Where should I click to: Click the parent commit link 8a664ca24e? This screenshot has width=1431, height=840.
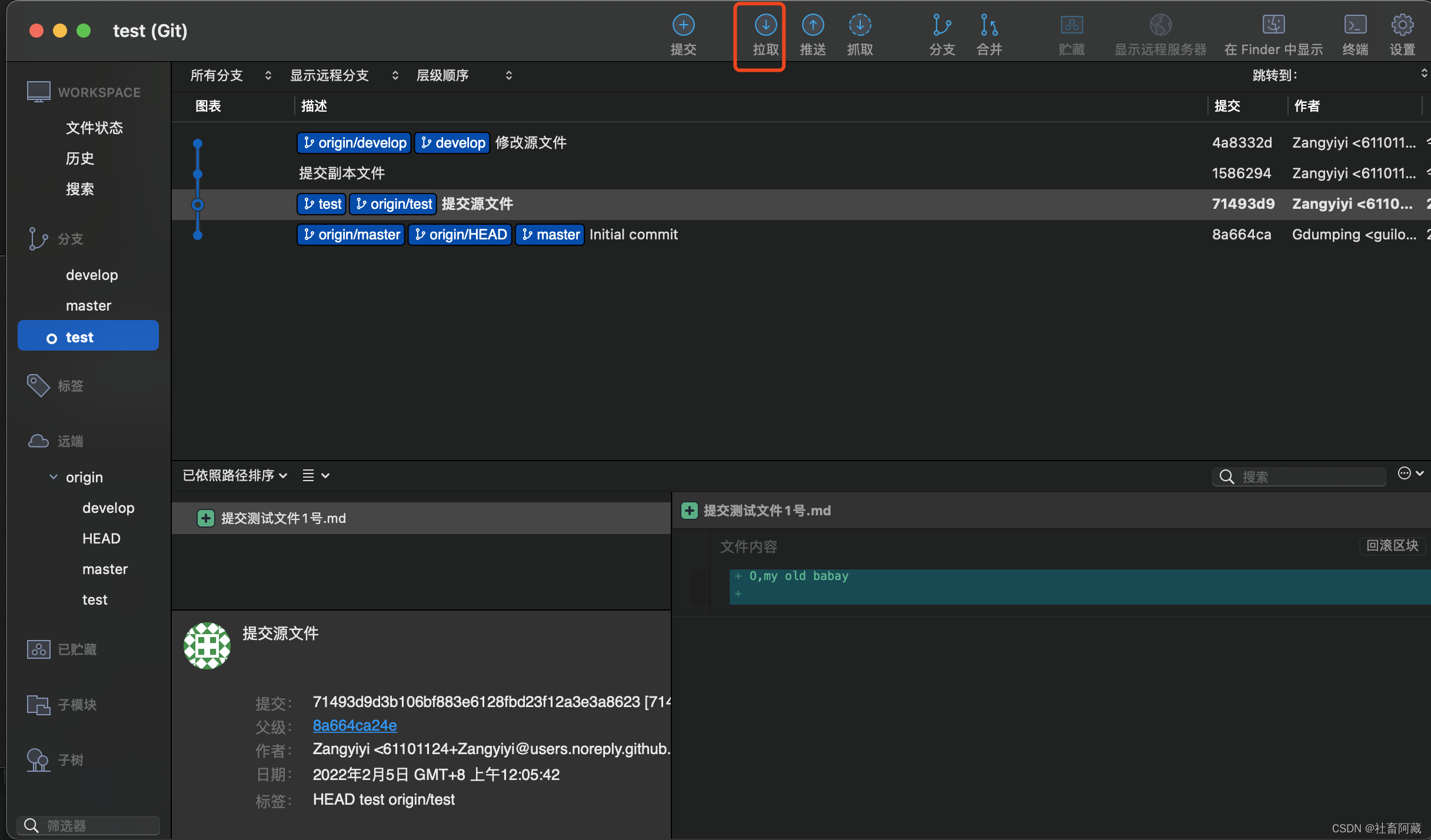[x=354, y=725]
